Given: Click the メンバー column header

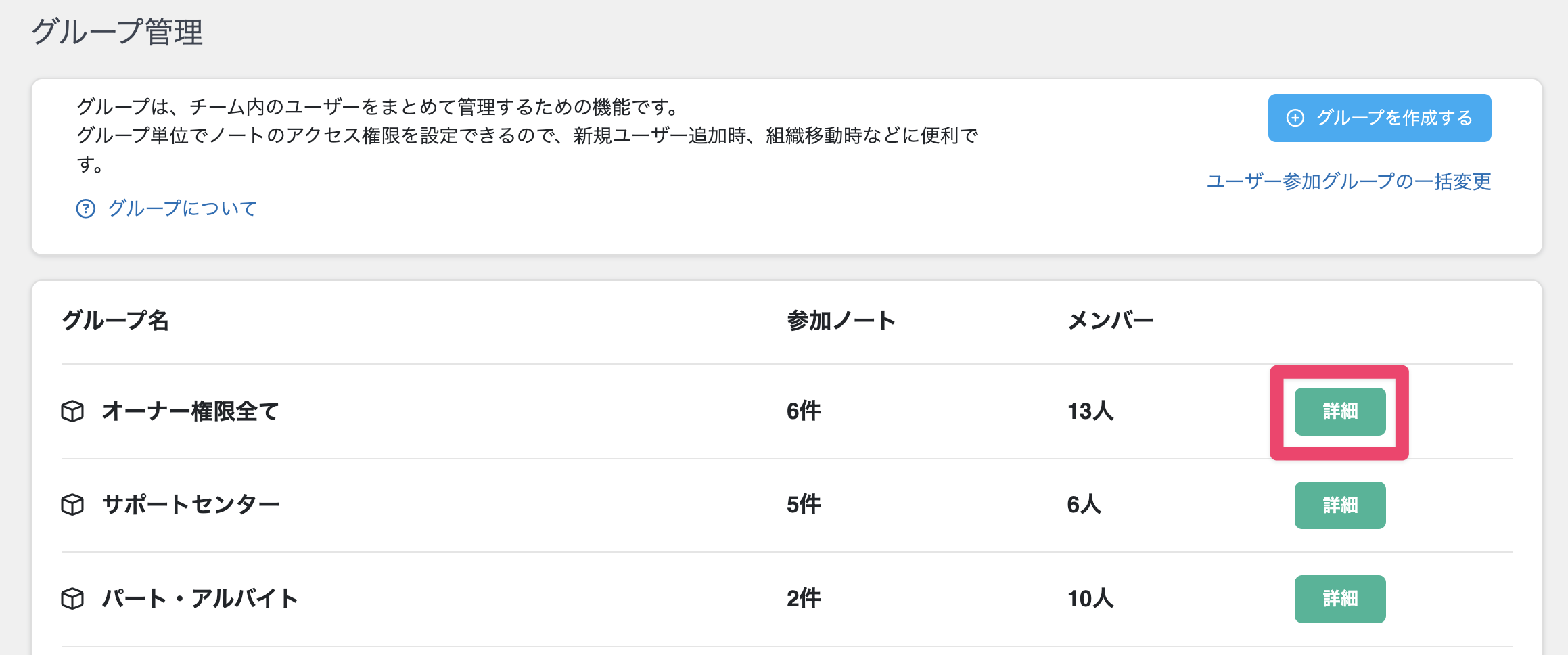Looking at the screenshot, I should [x=1110, y=320].
